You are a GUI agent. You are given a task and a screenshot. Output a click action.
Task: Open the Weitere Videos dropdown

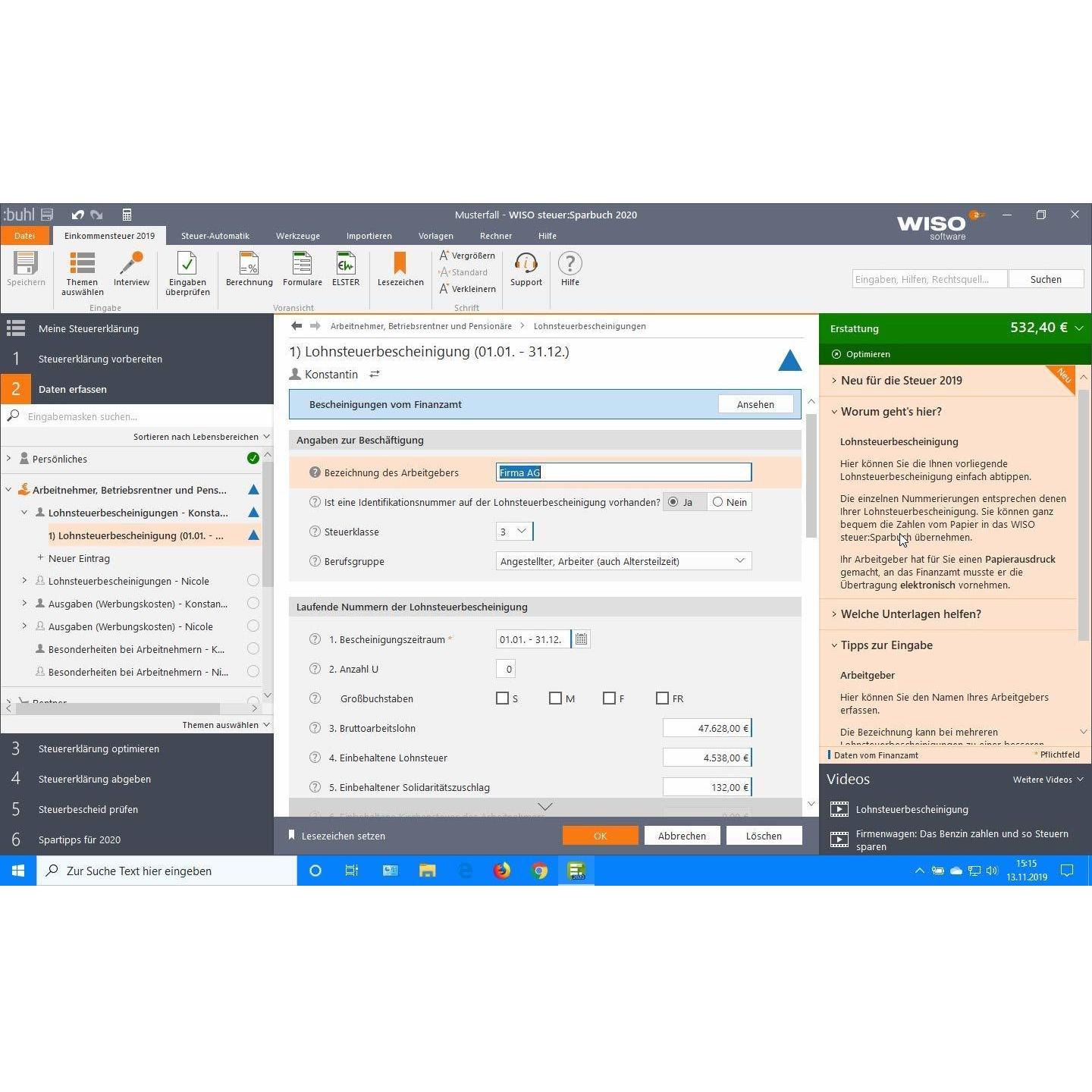[1048, 780]
